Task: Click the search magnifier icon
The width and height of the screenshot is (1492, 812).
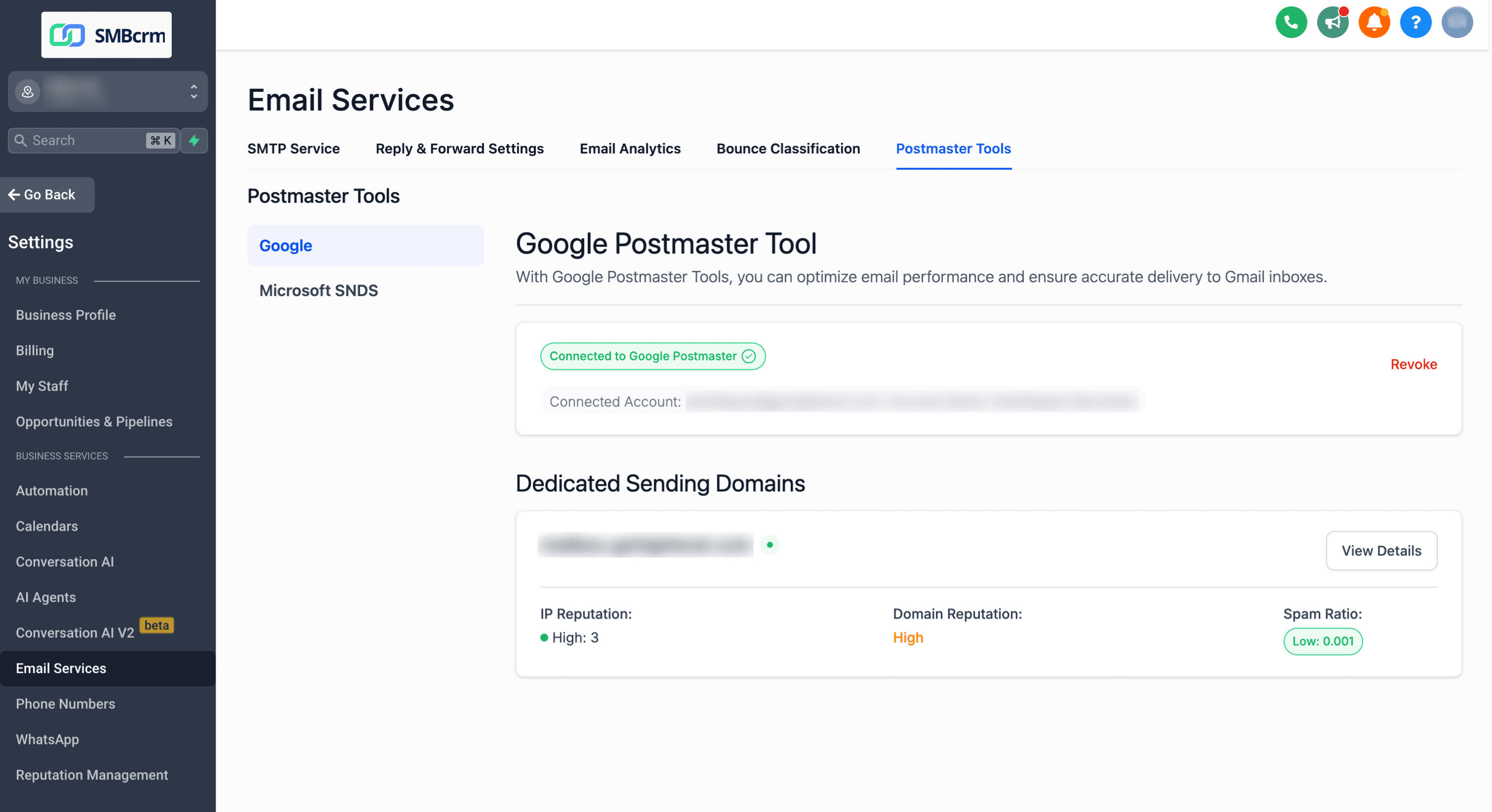Action: 20,140
